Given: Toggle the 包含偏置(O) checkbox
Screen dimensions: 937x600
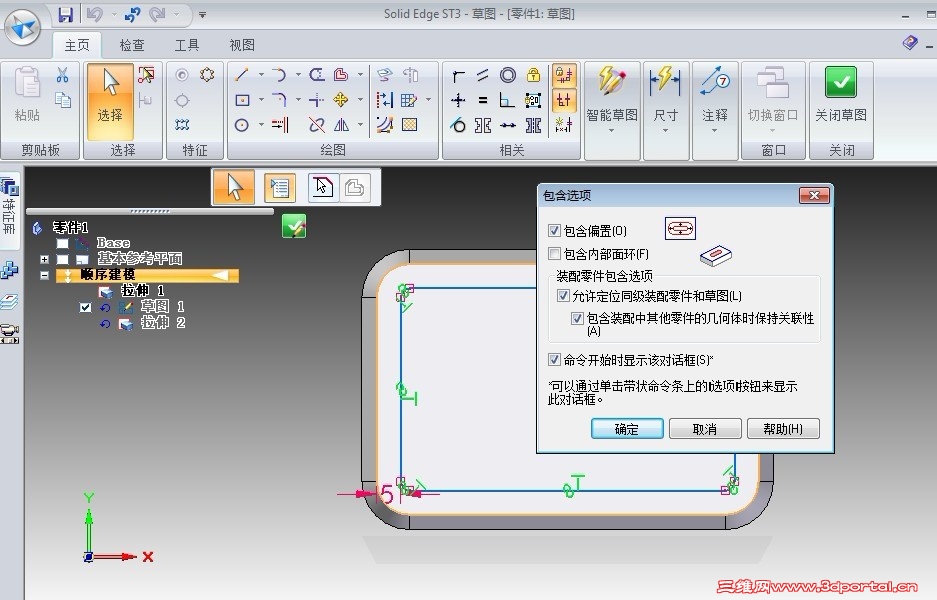Looking at the screenshot, I should tap(554, 231).
